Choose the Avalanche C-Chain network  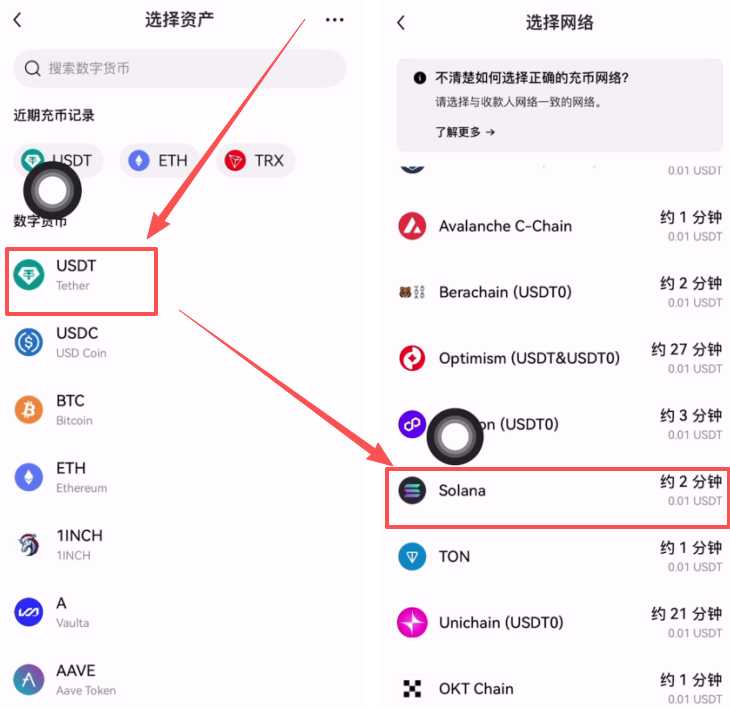pyautogui.click(x=560, y=226)
